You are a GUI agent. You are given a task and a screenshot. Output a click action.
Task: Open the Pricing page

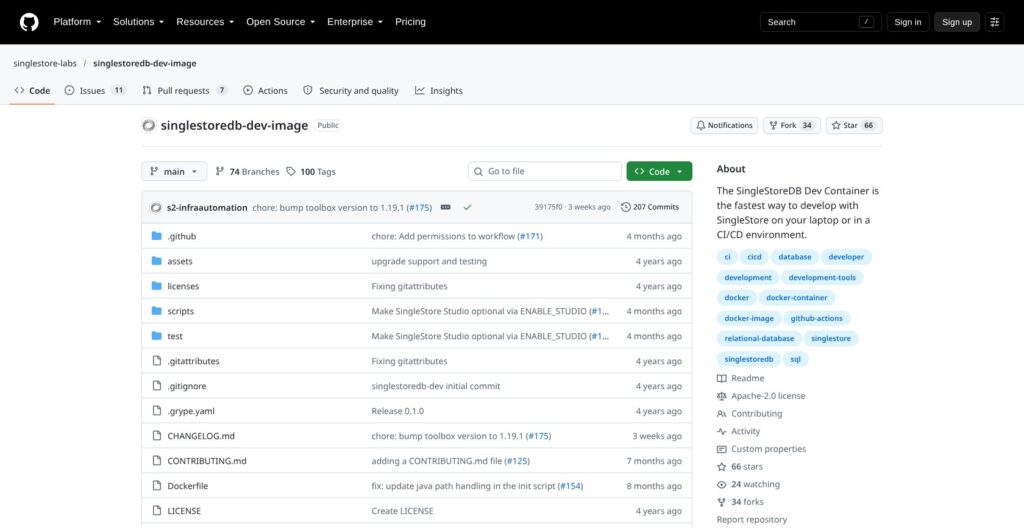[x=410, y=22]
